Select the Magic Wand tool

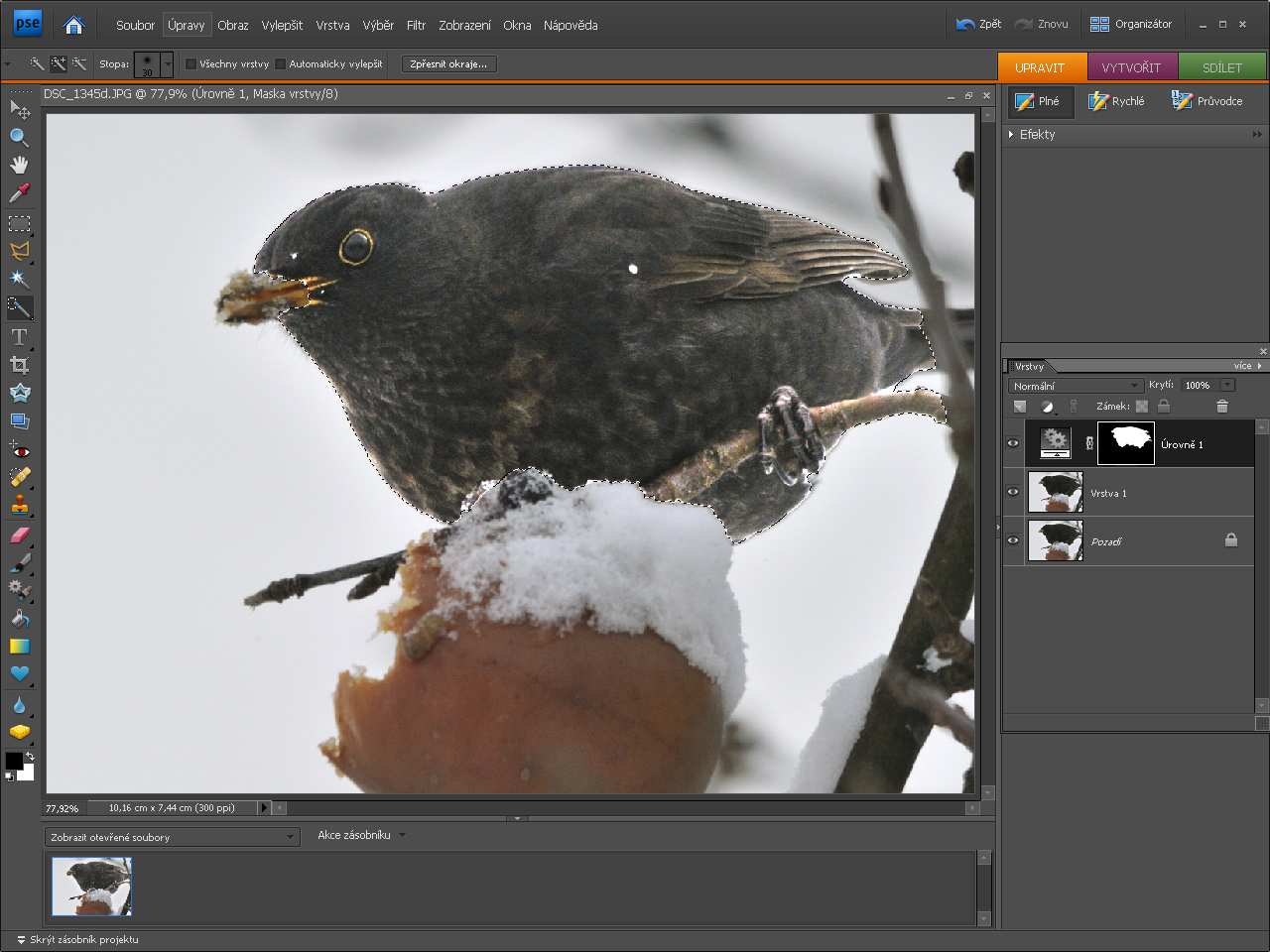(x=19, y=279)
